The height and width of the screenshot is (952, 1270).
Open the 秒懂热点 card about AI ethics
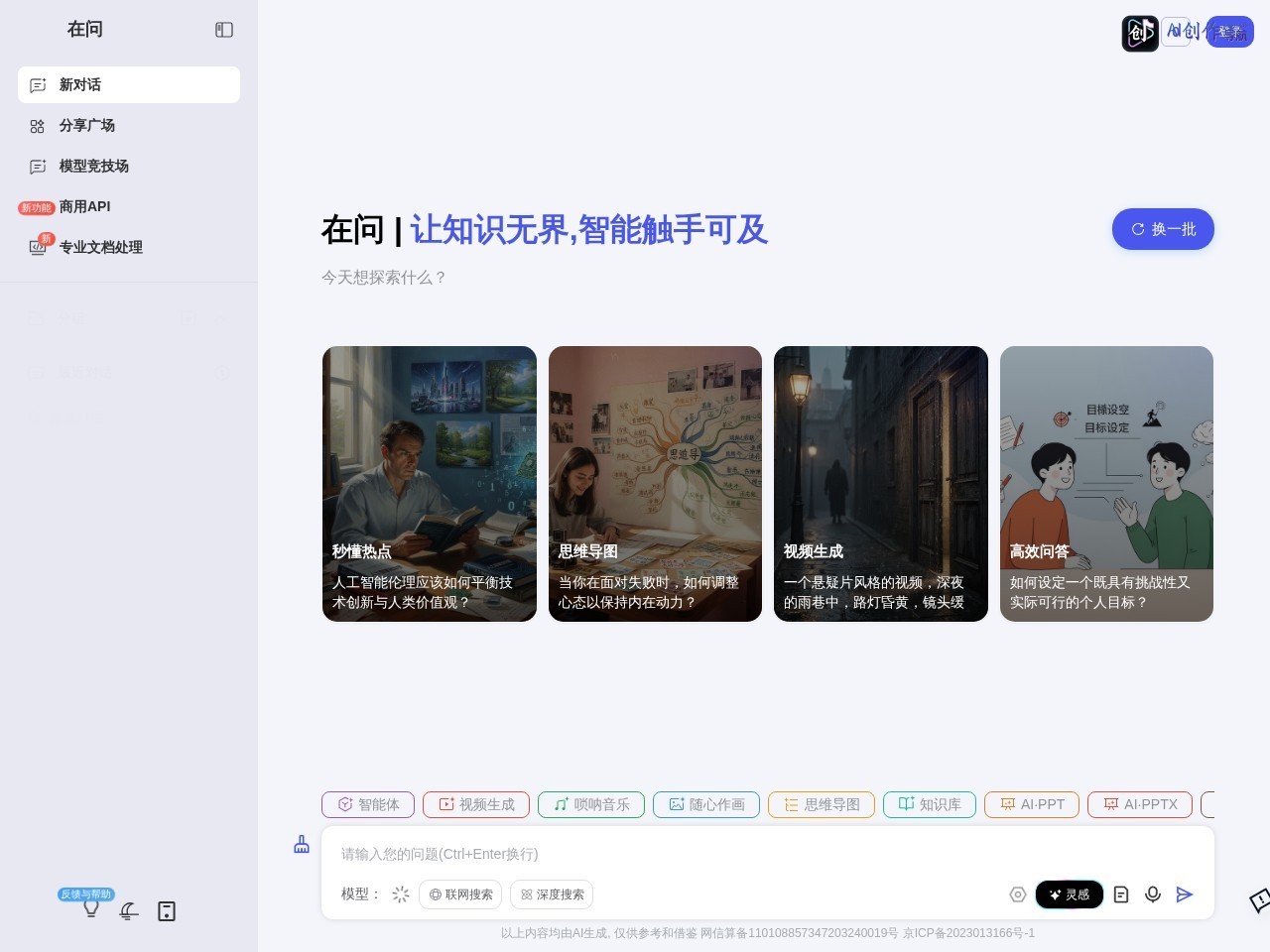430,484
